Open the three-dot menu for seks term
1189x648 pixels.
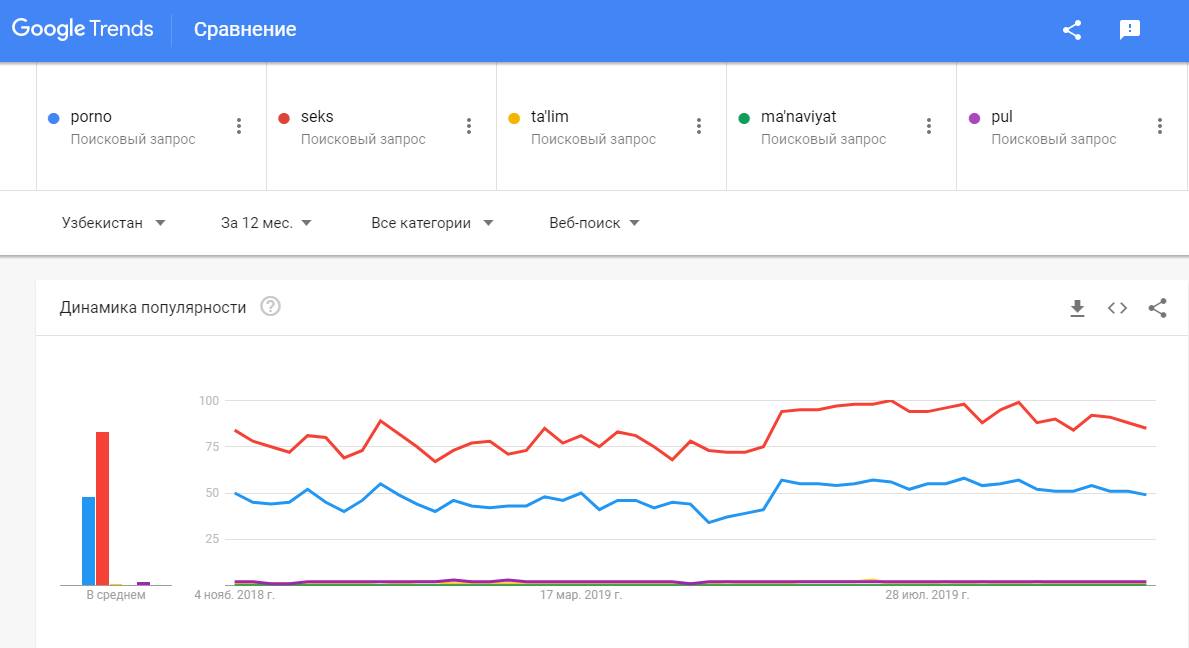point(469,126)
